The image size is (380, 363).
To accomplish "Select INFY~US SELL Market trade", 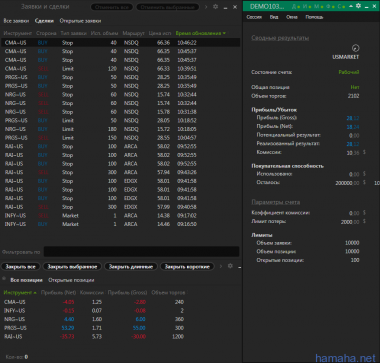I will (120, 216).
